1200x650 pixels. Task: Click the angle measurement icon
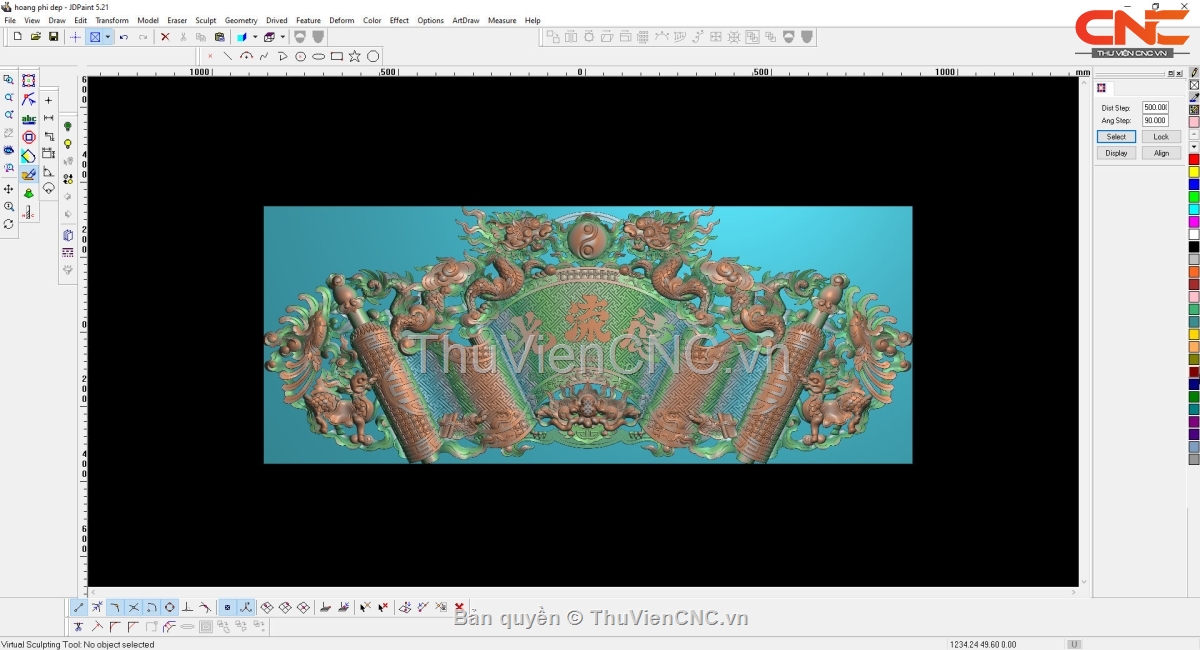(x=48, y=172)
